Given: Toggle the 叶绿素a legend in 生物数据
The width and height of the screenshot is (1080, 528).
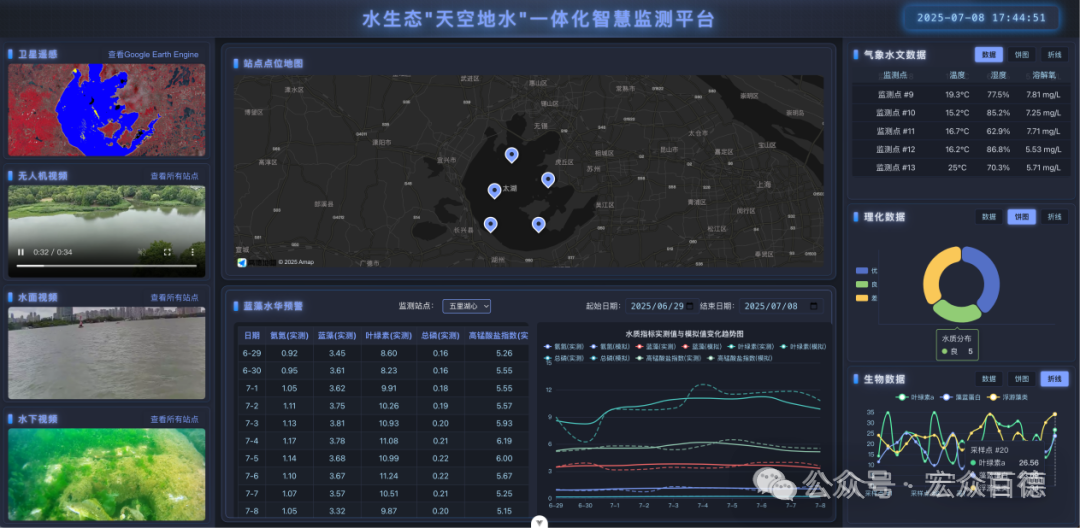Looking at the screenshot, I should [x=914, y=397].
